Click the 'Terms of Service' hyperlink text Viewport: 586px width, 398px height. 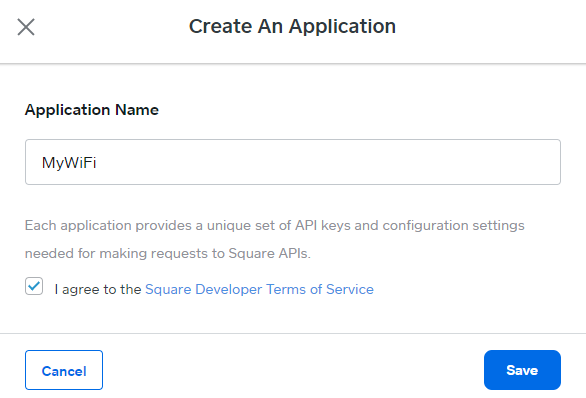pyautogui.click(x=320, y=289)
